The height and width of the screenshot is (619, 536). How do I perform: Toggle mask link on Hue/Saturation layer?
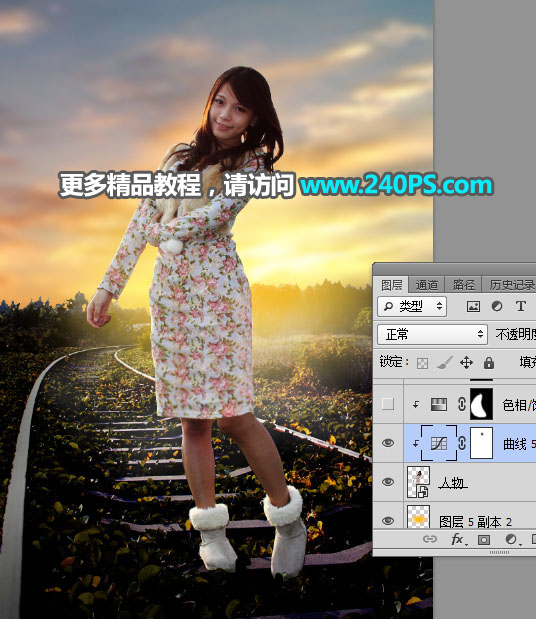coord(461,404)
